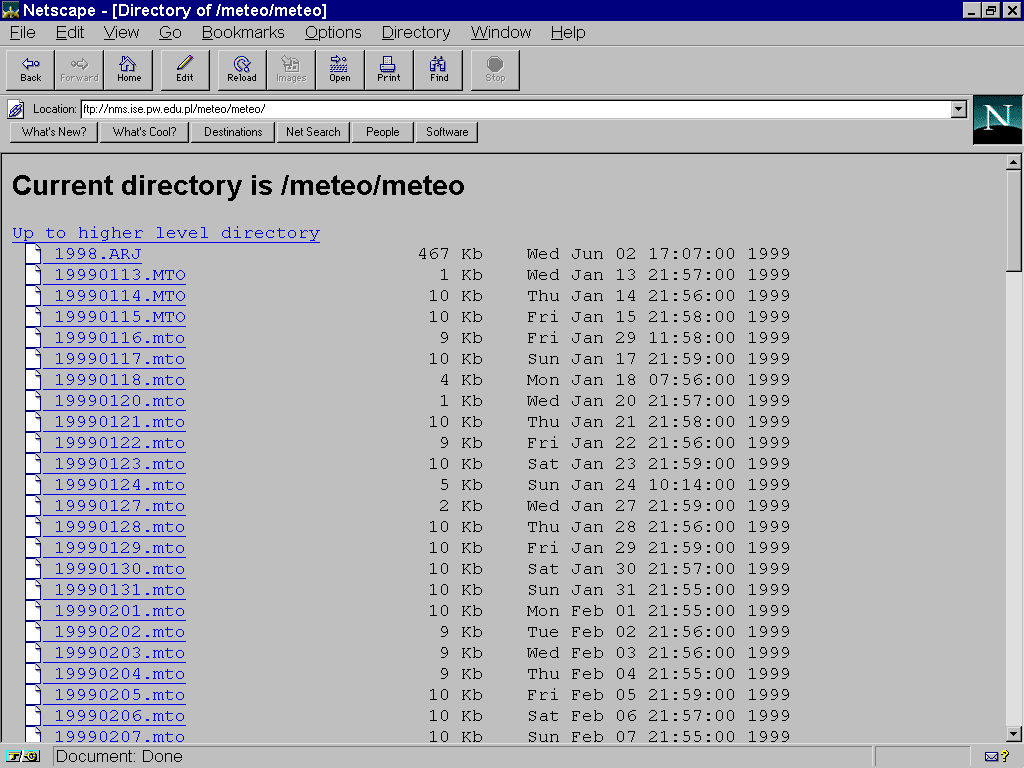Open the 19990206.mto file link
1024x768 pixels.
[x=120, y=716]
